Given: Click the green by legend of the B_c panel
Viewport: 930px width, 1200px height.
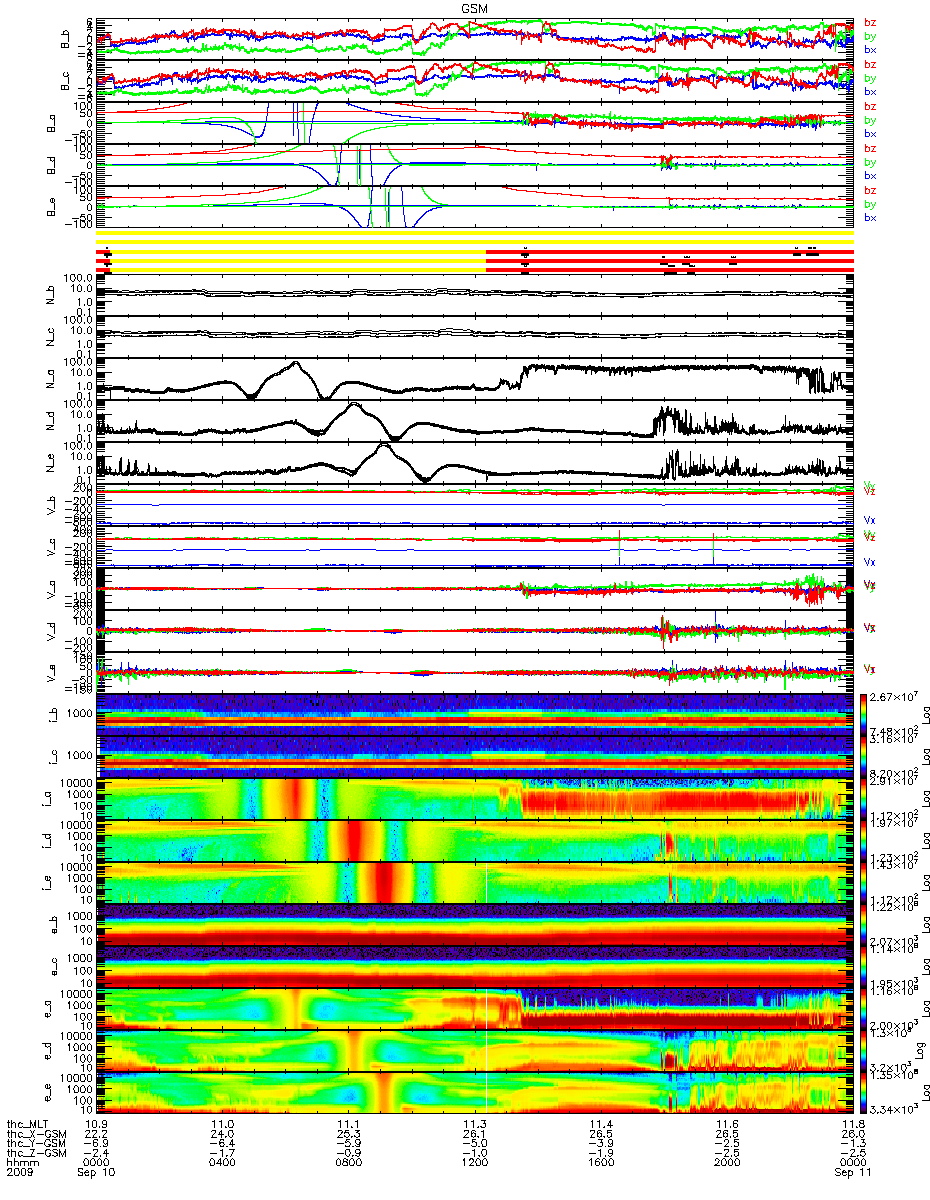Looking at the screenshot, I should pos(870,78).
